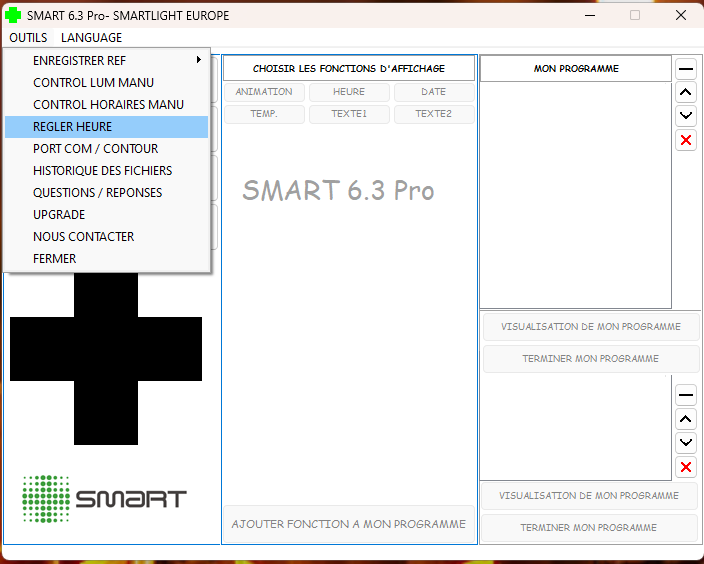Open the LANGUAGE menu

tap(92, 38)
